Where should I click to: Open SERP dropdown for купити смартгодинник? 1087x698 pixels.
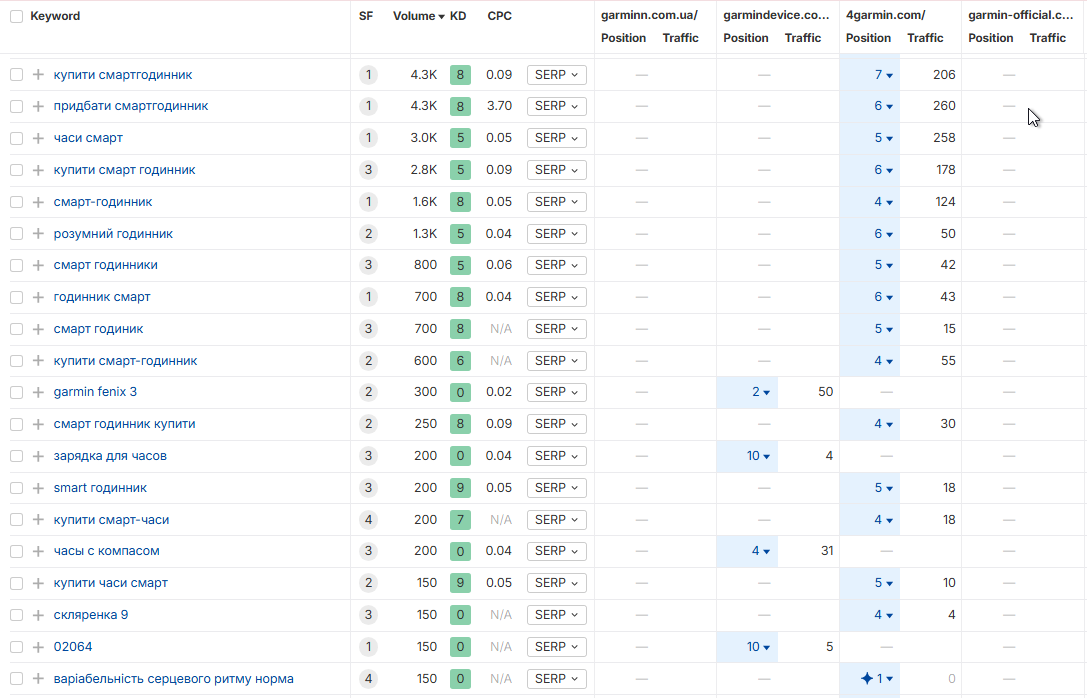coord(557,75)
